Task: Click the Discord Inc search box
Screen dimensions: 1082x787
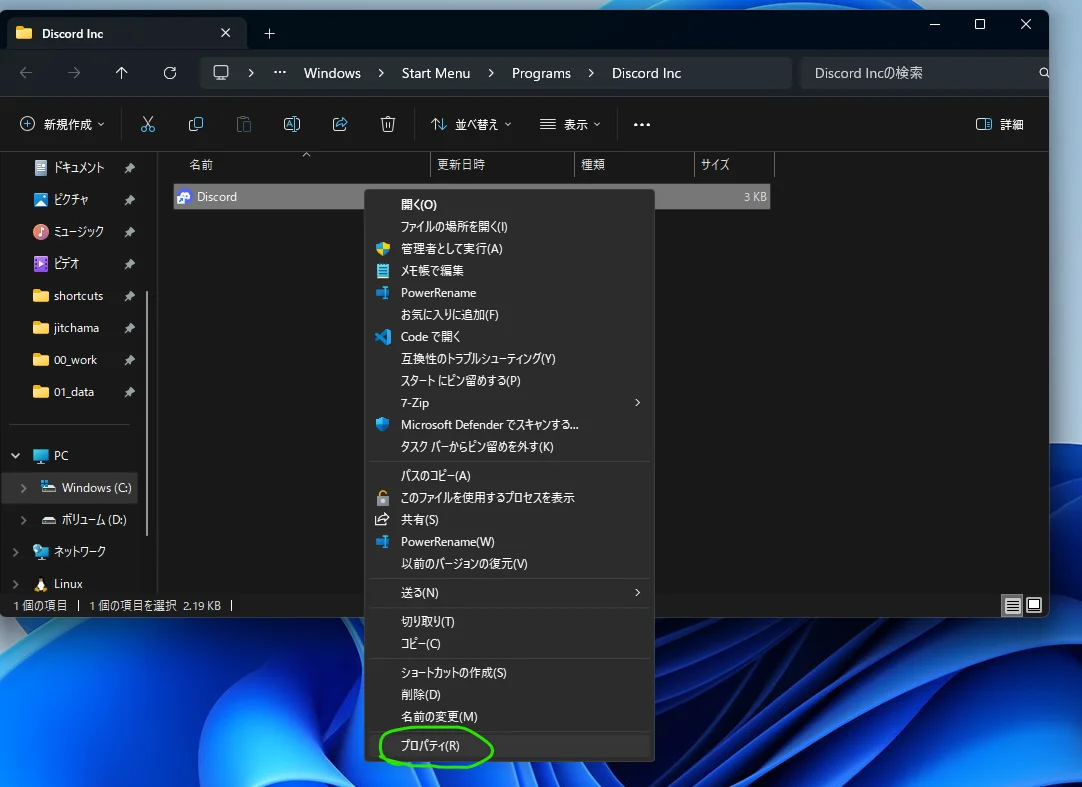Action: point(920,73)
